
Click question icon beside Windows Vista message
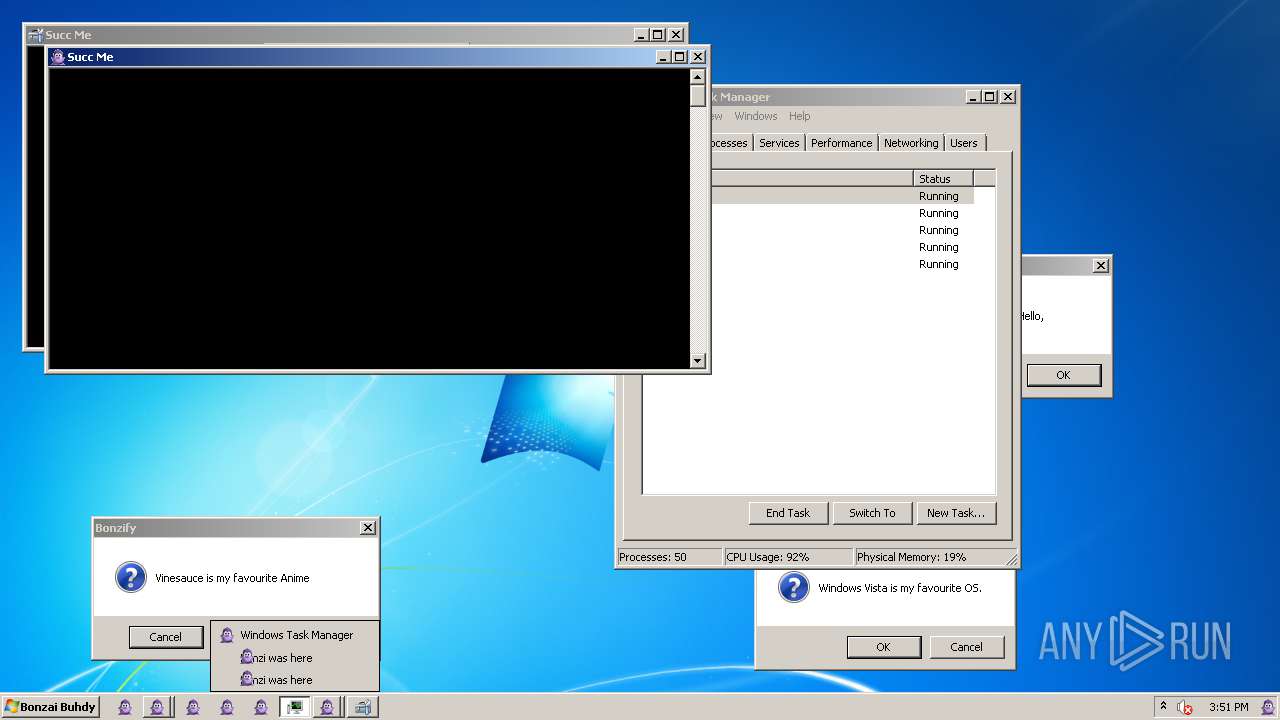pyautogui.click(x=793, y=587)
